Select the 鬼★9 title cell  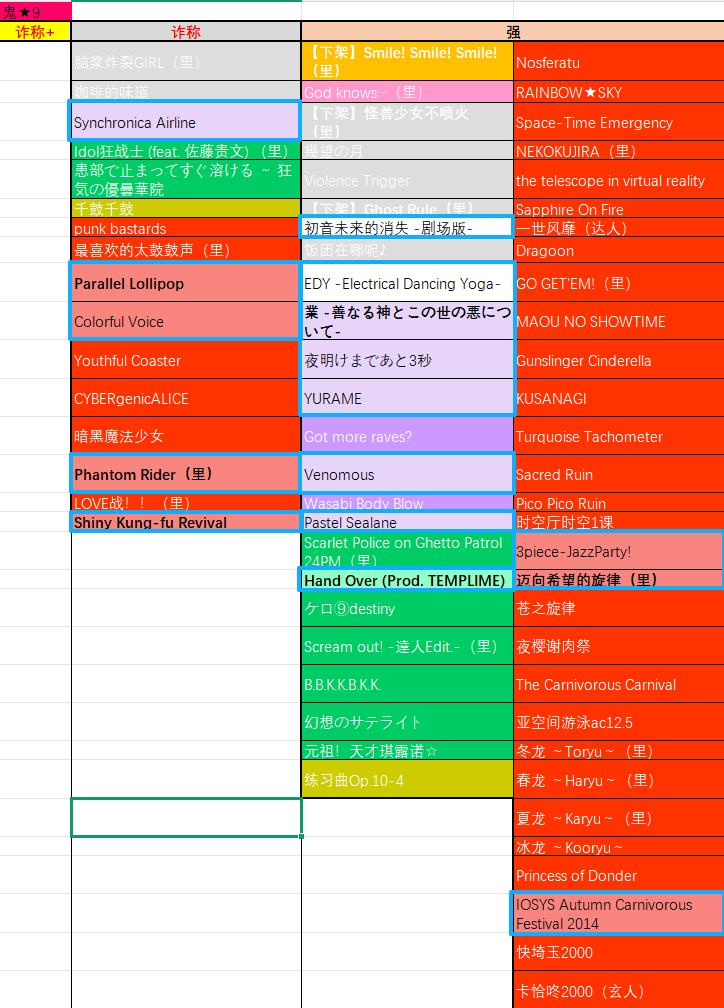point(35,11)
